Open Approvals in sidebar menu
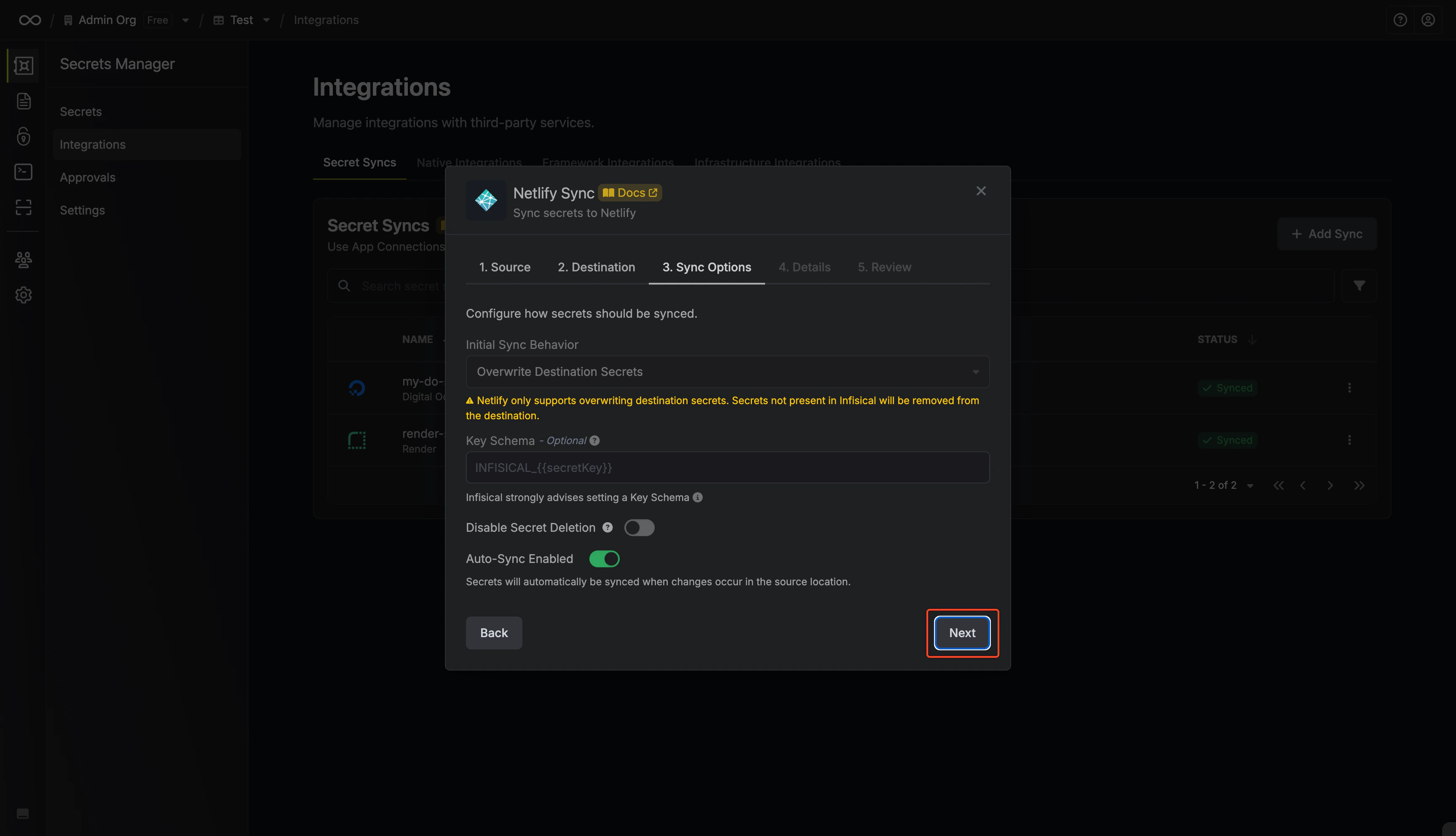This screenshot has height=836, width=1456. click(x=146, y=177)
